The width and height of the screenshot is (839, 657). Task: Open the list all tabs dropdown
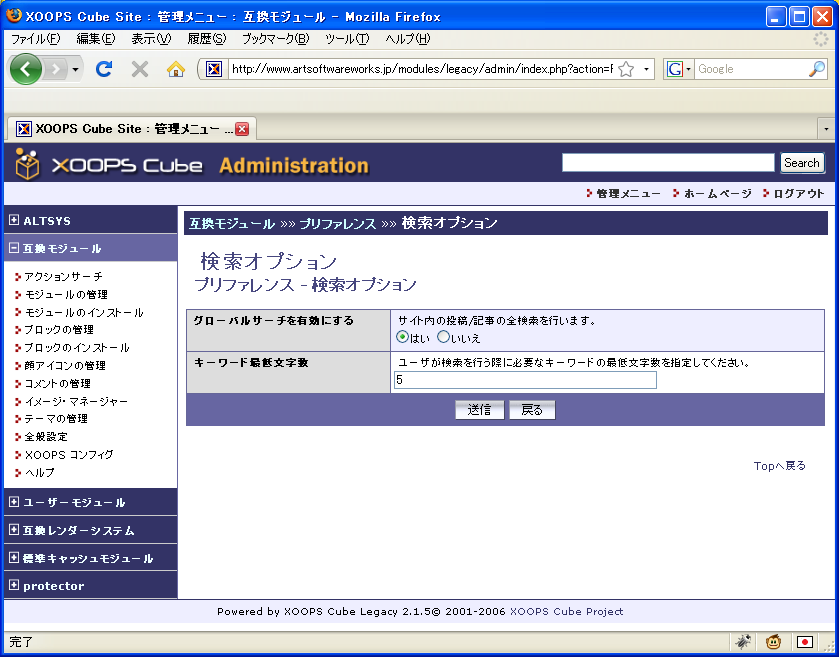(x=826, y=129)
